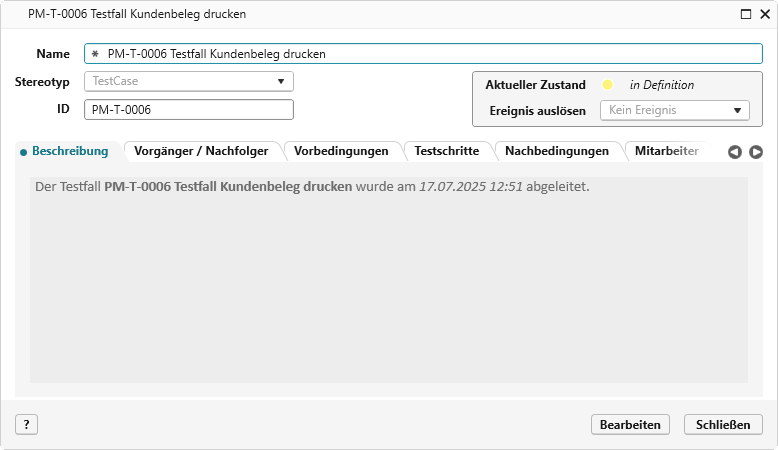Click into the ID field PM-T-0006
The image size is (778, 450).
coord(188,110)
